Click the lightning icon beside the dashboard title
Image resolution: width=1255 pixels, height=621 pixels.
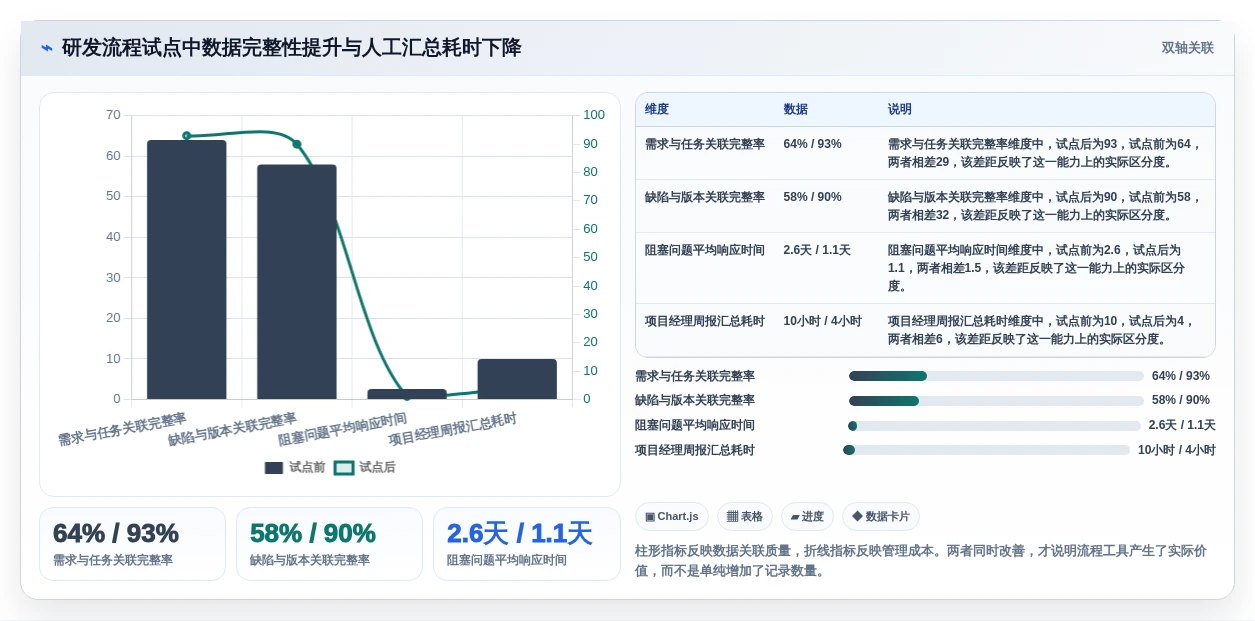[x=47, y=48]
